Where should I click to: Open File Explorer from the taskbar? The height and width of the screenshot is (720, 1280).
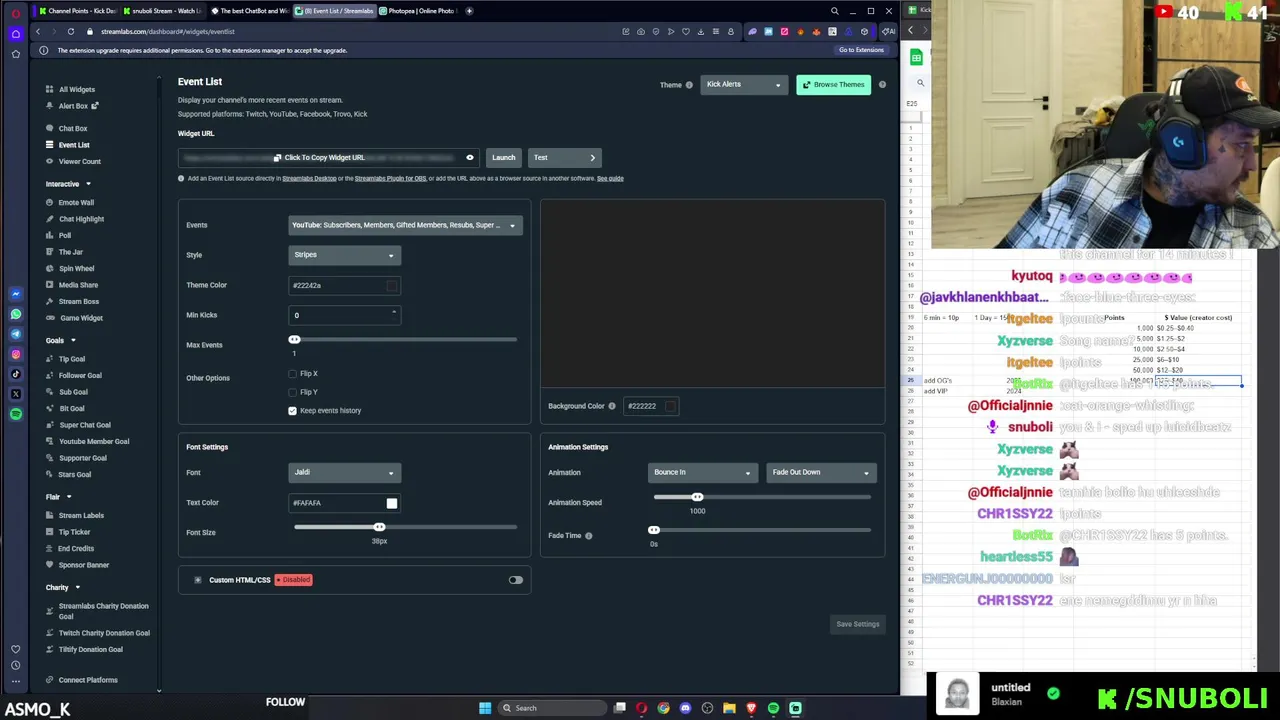[729, 708]
